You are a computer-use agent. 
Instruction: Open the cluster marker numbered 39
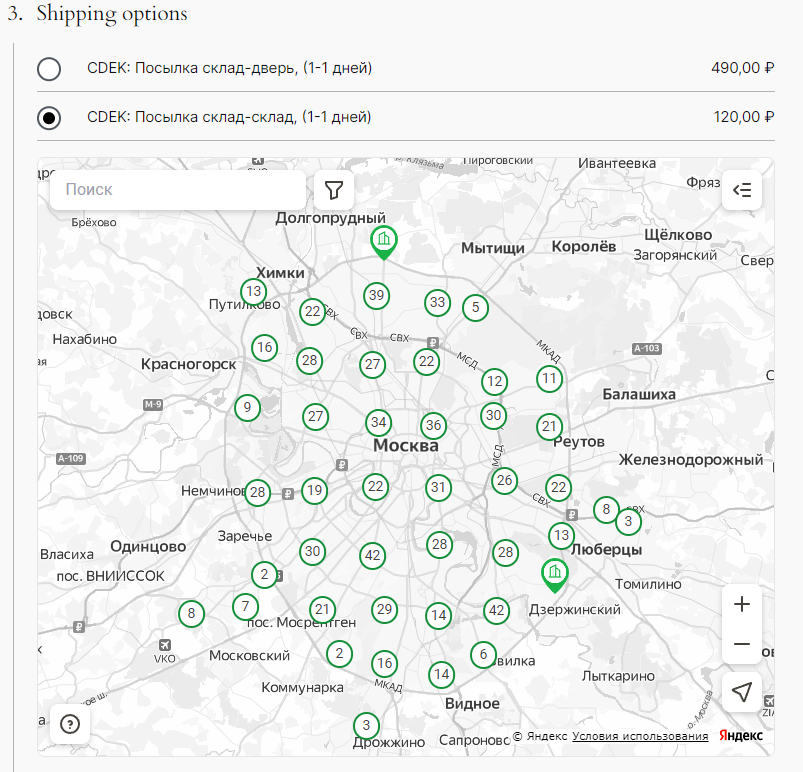tap(376, 296)
